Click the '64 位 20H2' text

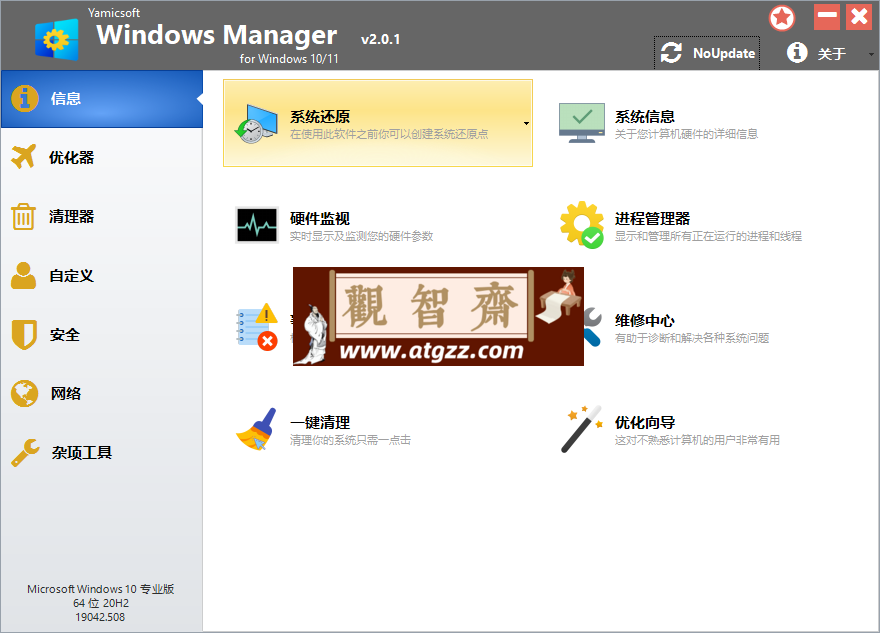pyautogui.click(x=101, y=603)
